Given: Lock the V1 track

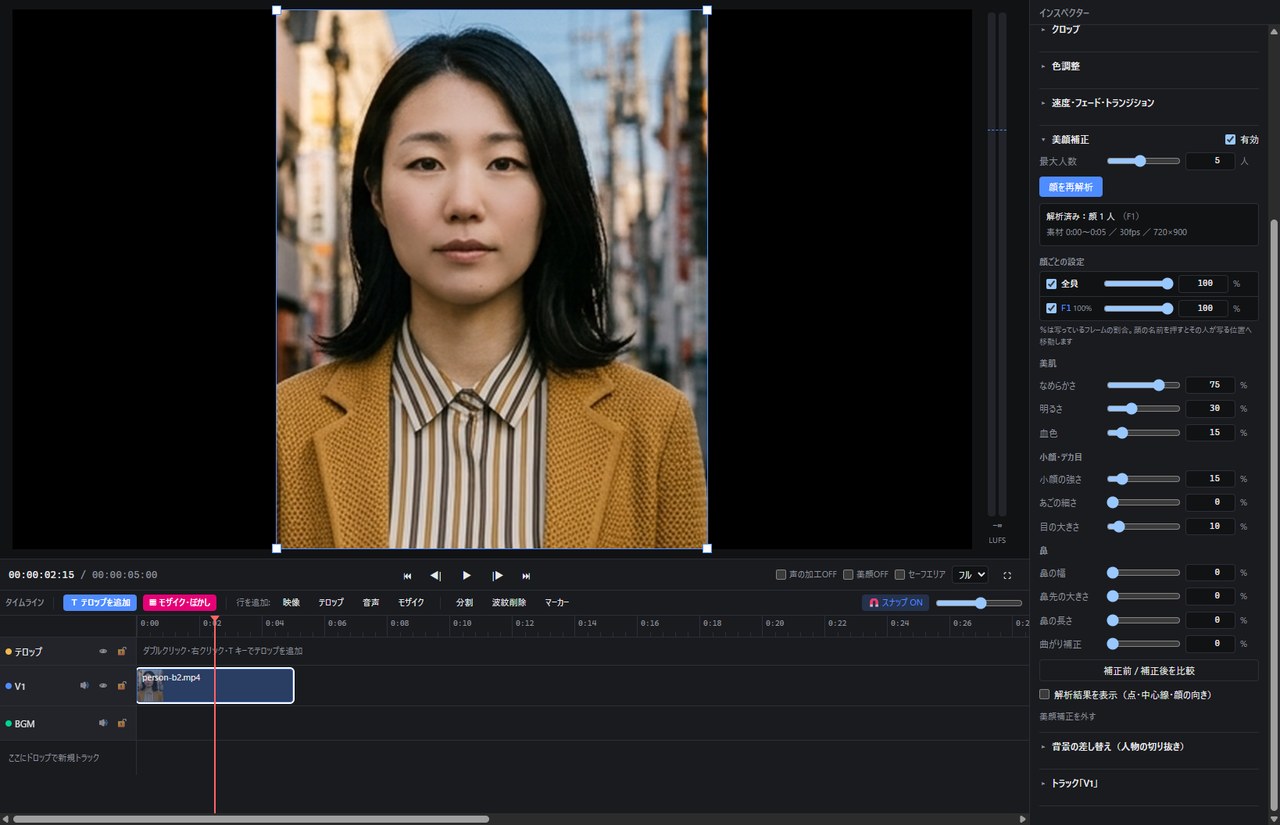Looking at the screenshot, I should 121,686.
